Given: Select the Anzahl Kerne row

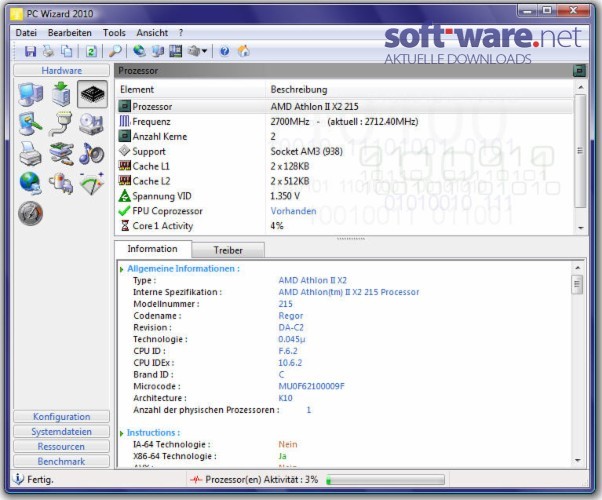Looking at the screenshot, I should coord(344,136).
